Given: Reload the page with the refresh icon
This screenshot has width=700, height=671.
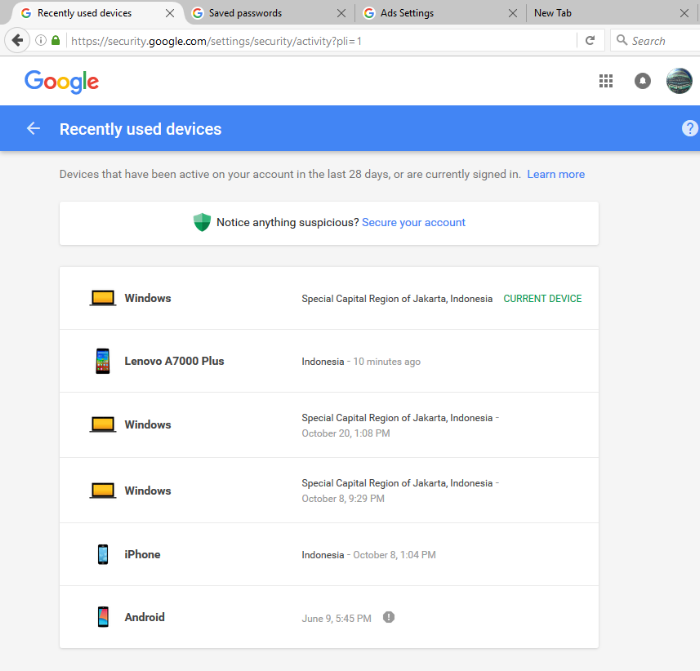Looking at the screenshot, I should (590, 41).
